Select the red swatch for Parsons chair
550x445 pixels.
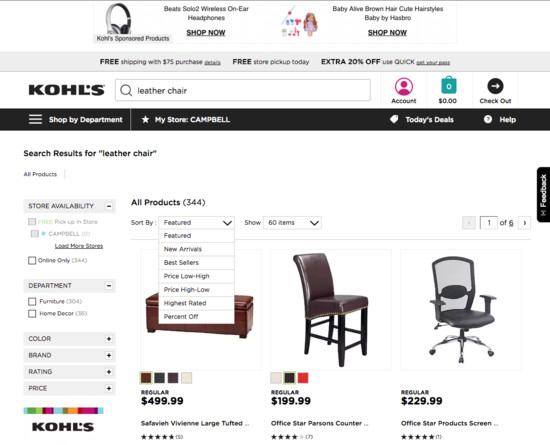[x=303, y=378]
